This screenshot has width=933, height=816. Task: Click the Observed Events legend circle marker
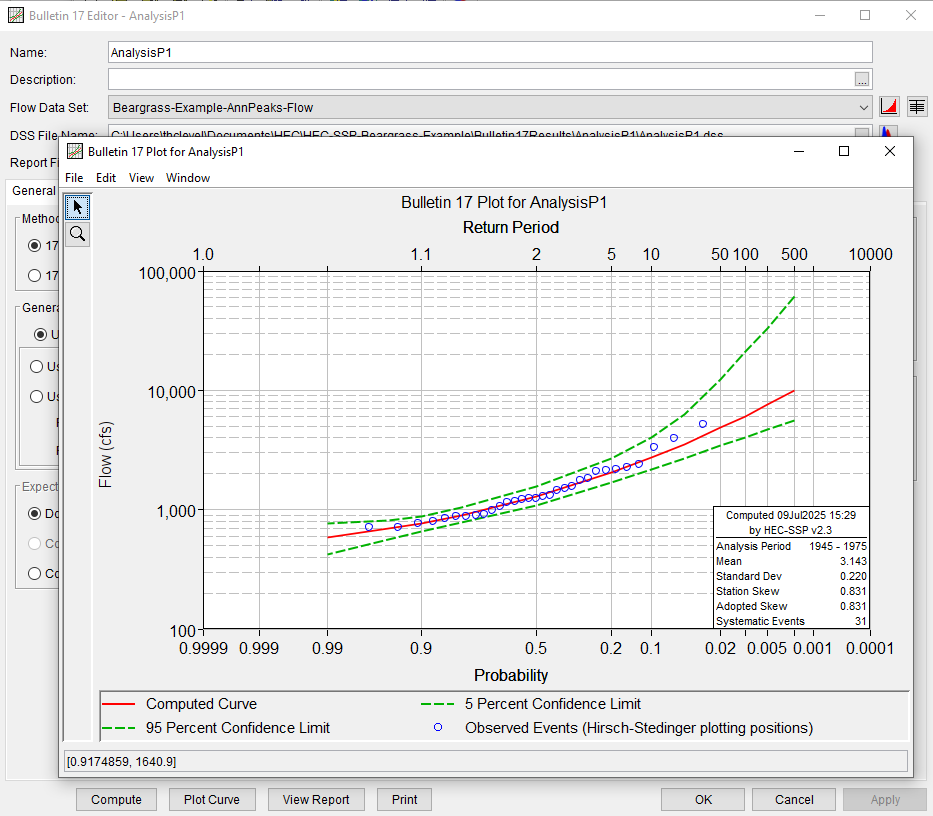pos(438,727)
